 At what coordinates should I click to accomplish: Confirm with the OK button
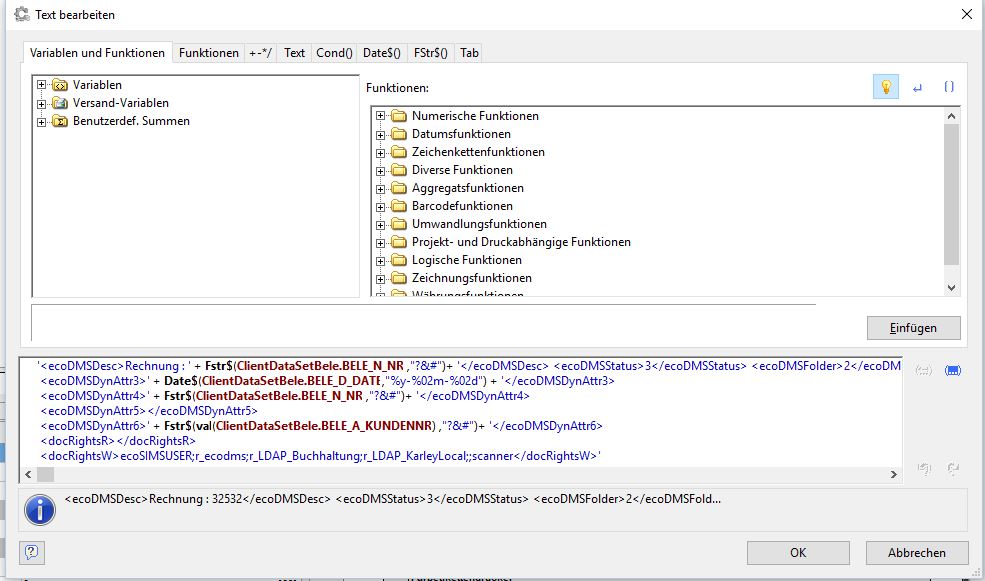[x=798, y=553]
